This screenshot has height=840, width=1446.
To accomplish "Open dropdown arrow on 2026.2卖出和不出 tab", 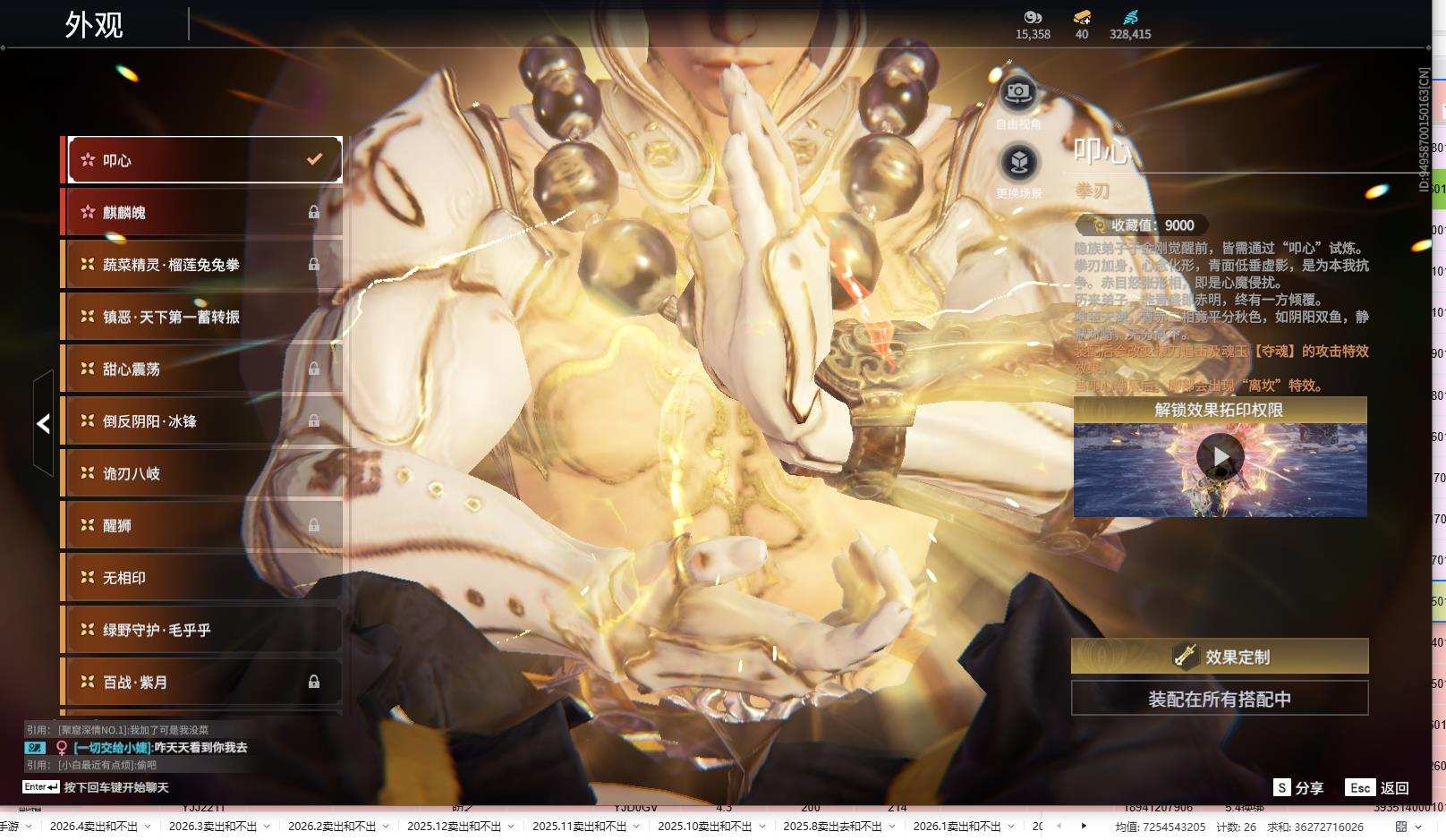I will tap(387, 827).
